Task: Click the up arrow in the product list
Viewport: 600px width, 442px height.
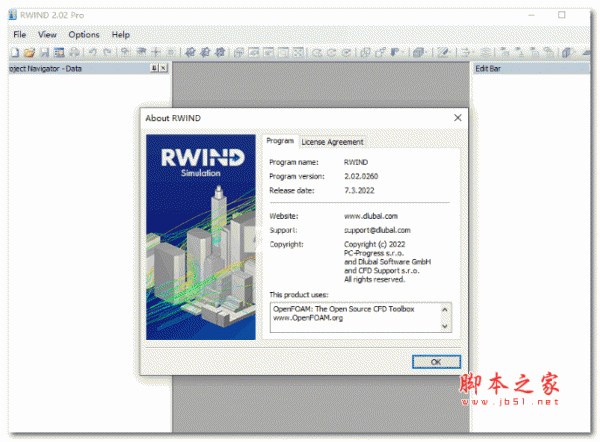Action: (445, 309)
